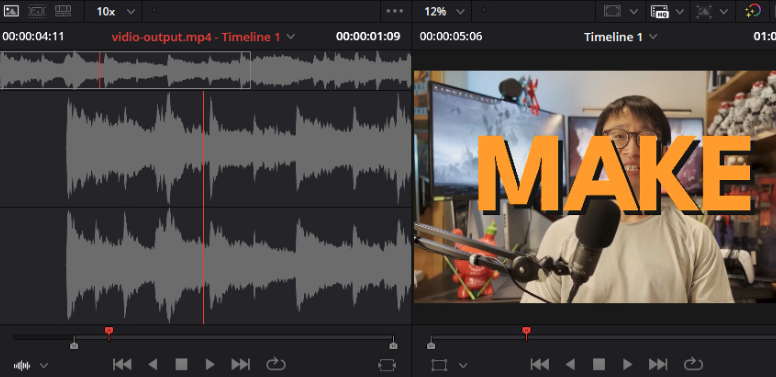
Task: Select the first source viewer mode icon
Action: [x=11, y=10]
